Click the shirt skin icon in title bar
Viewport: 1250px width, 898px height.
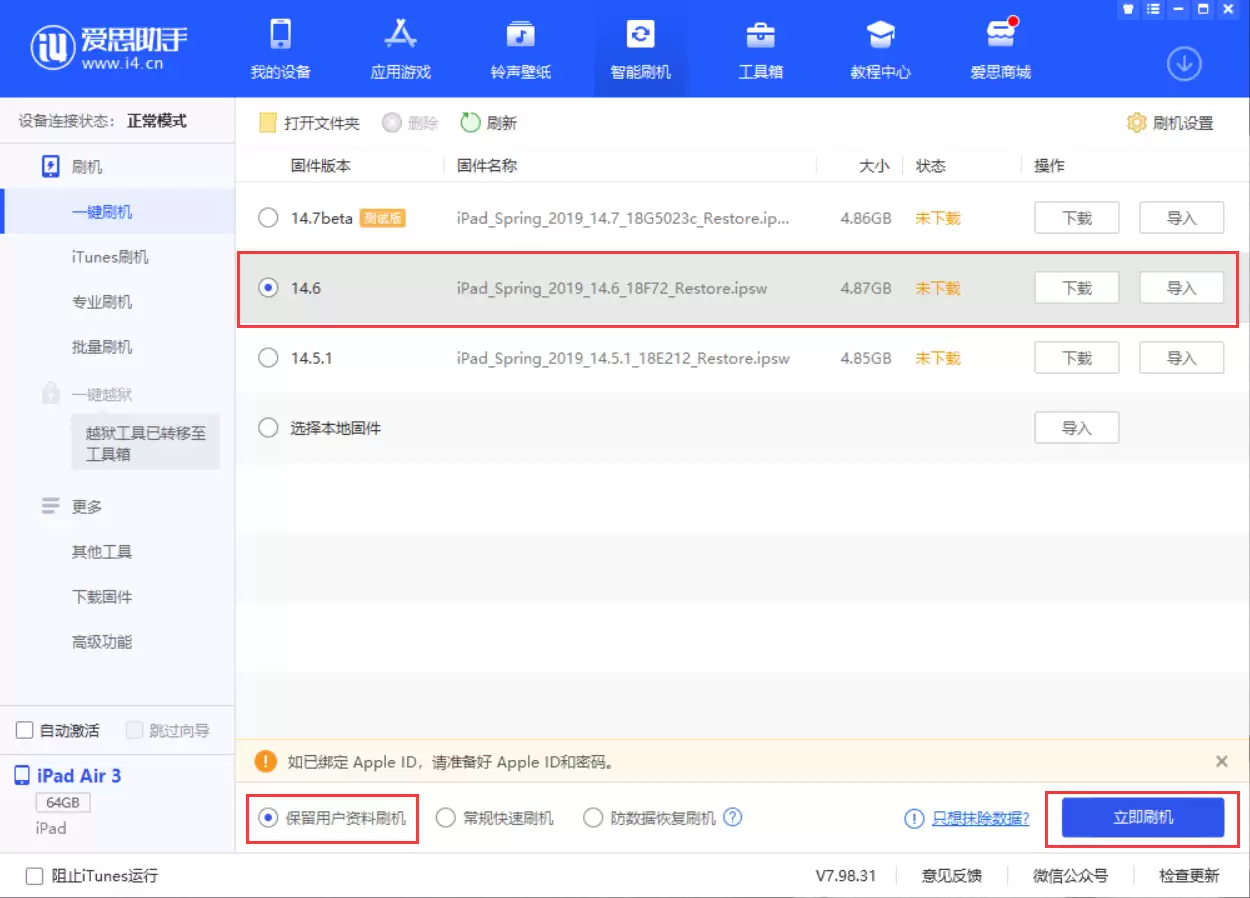[1129, 9]
